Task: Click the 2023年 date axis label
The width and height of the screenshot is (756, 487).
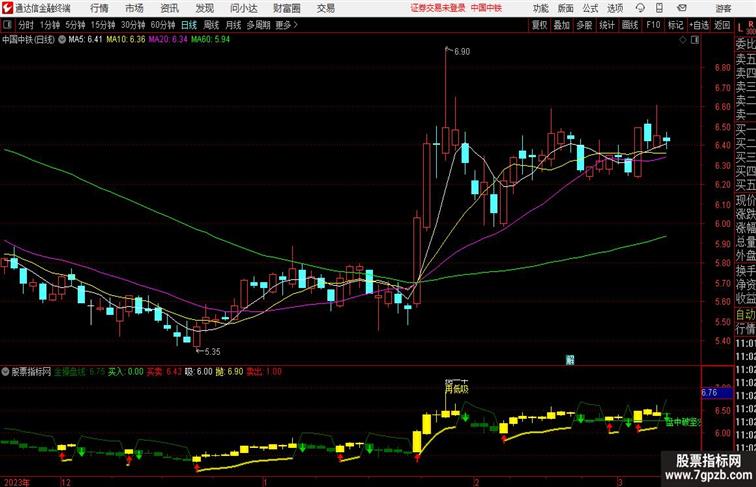Action: coord(17,482)
